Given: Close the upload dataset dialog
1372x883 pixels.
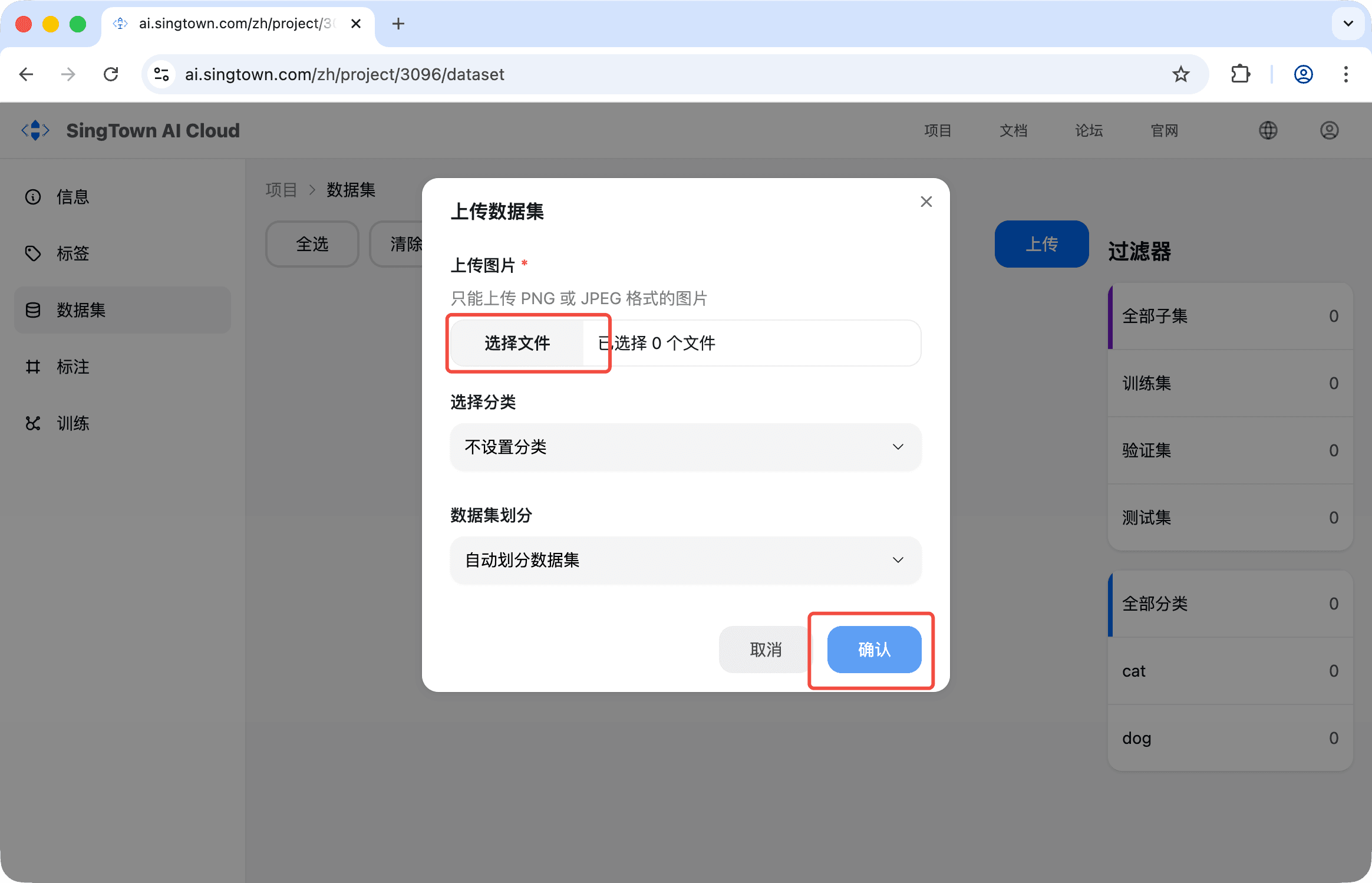Looking at the screenshot, I should coord(926,202).
